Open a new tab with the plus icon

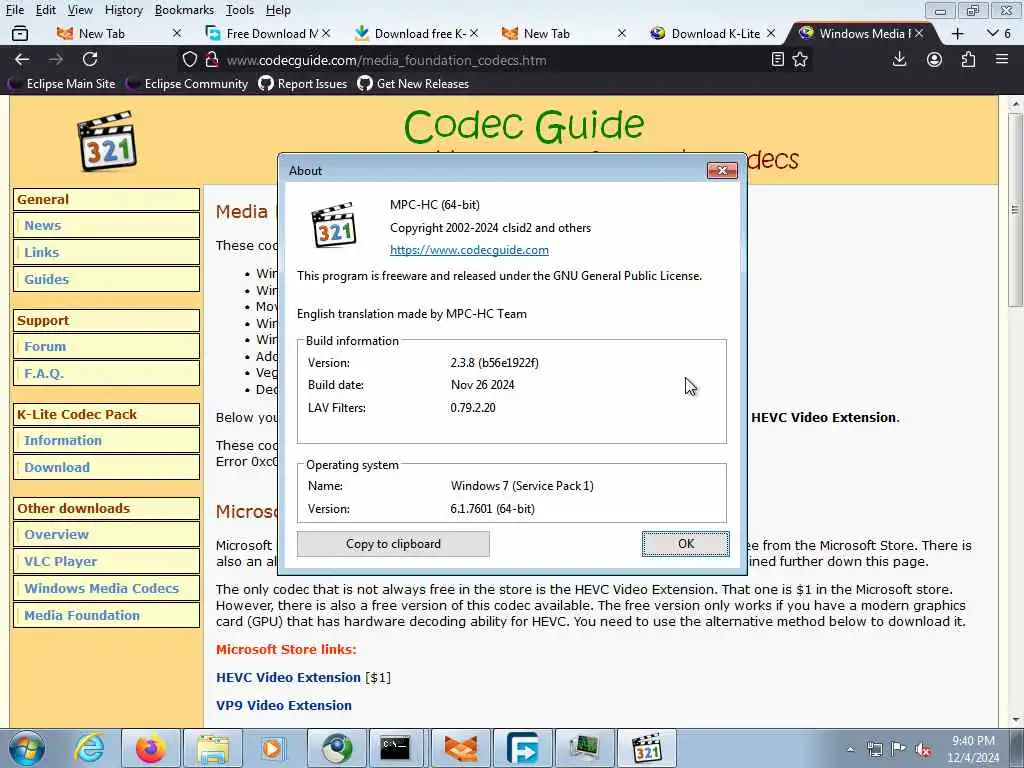pos(957,33)
